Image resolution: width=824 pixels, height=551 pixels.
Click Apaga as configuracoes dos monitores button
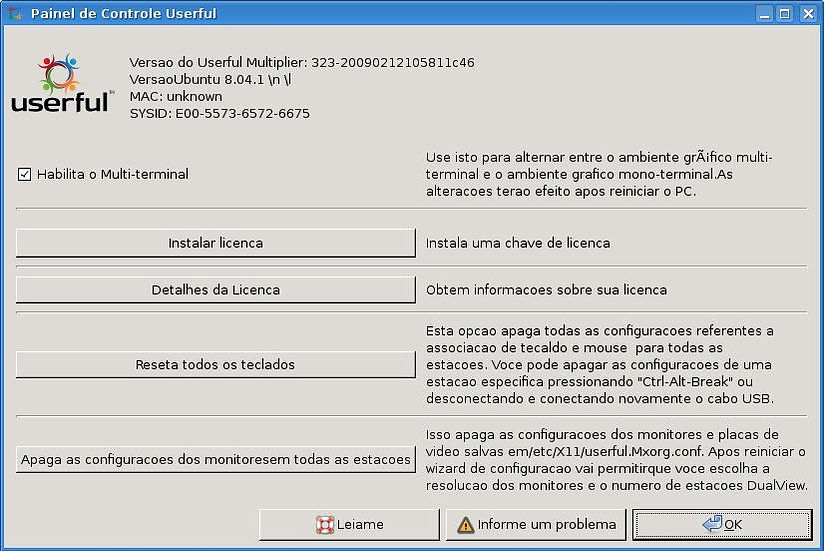[215, 459]
